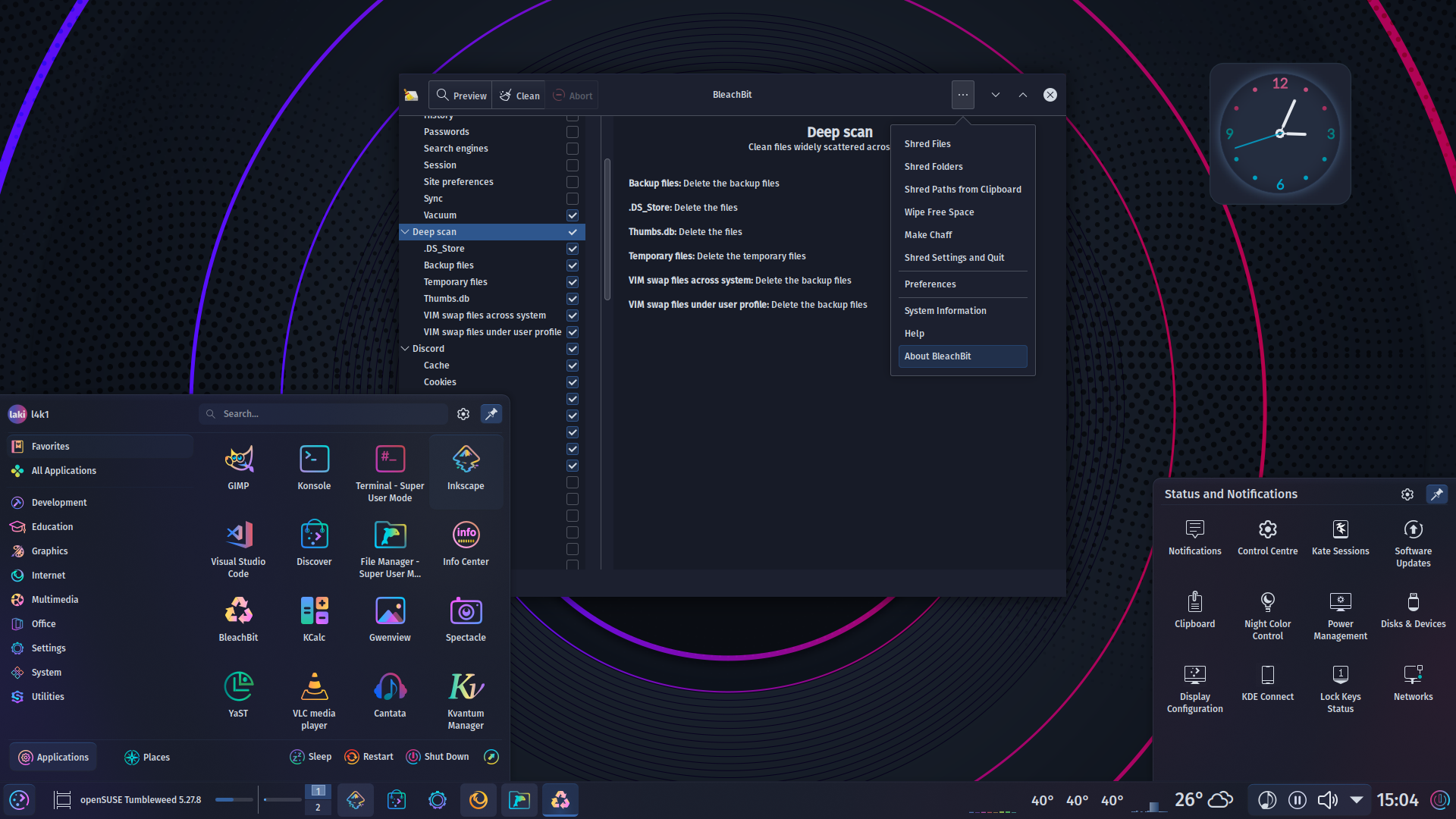Select Make Chaff from menu

pyautogui.click(x=962, y=235)
